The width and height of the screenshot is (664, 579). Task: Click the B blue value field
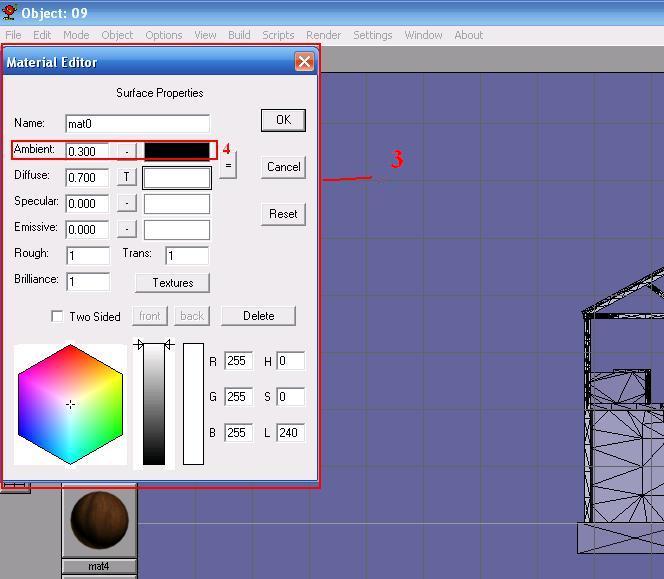pos(238,432)
